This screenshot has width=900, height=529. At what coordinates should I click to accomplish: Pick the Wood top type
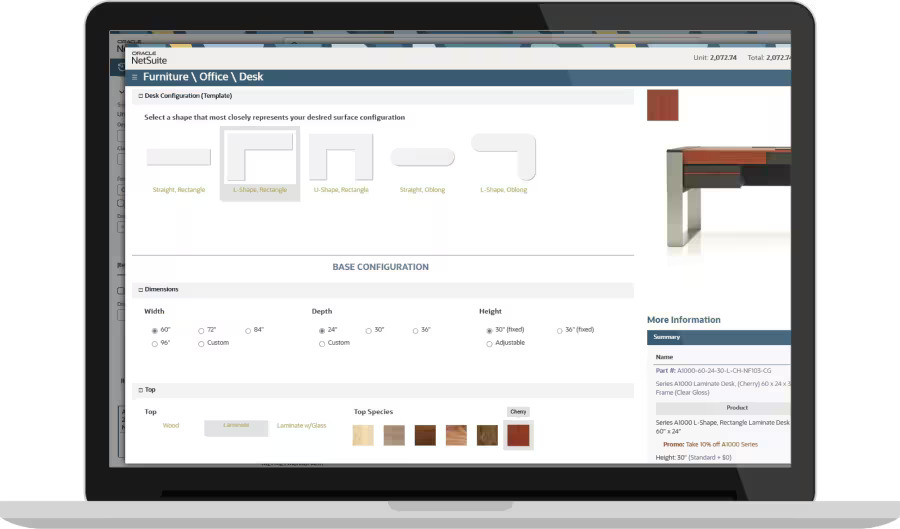click(x=170, y=426)
